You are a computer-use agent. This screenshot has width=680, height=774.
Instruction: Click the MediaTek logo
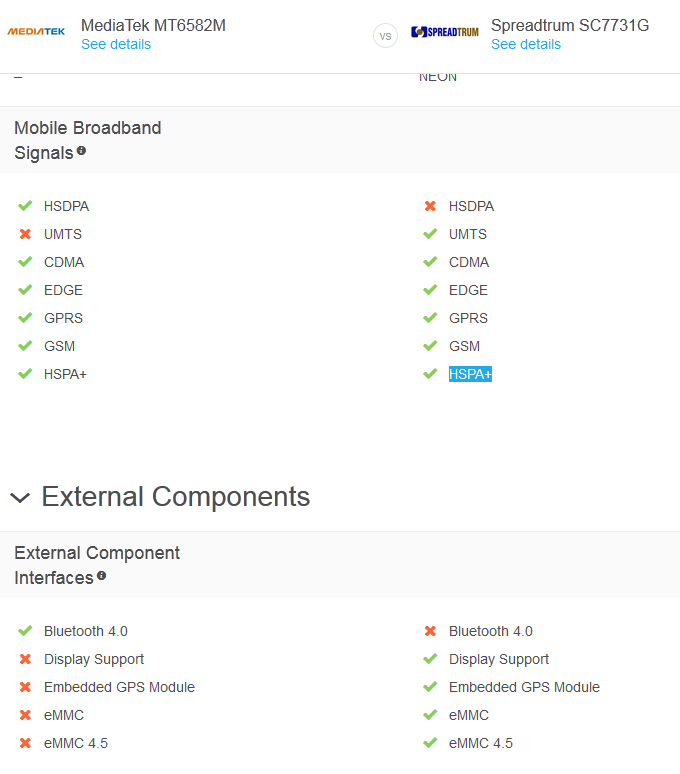point(36,32)
